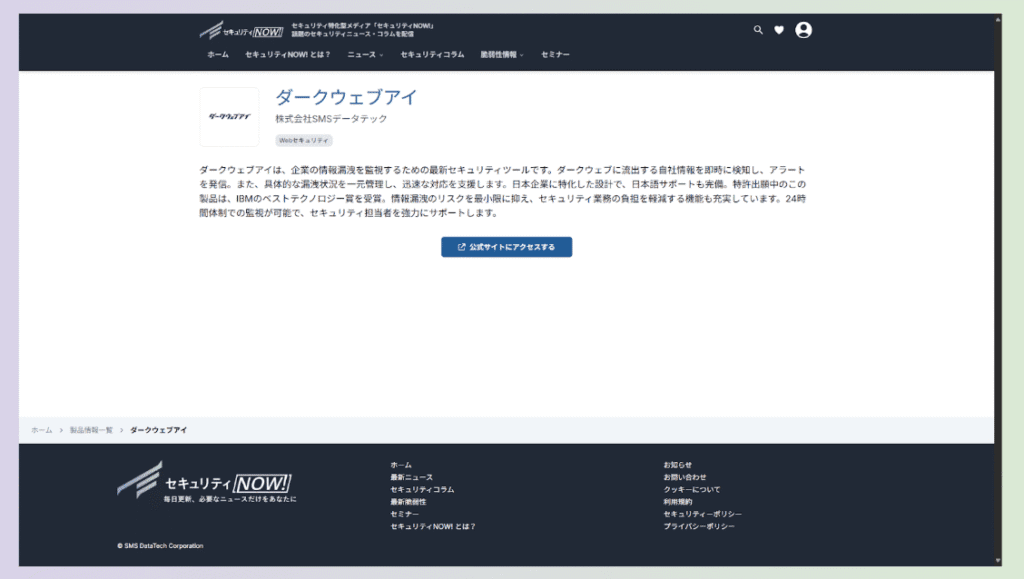This screenshot has width=1024, height=579.
Task: Click the セキュリティNOW! header logo
Action: click(x=242, y=30)
